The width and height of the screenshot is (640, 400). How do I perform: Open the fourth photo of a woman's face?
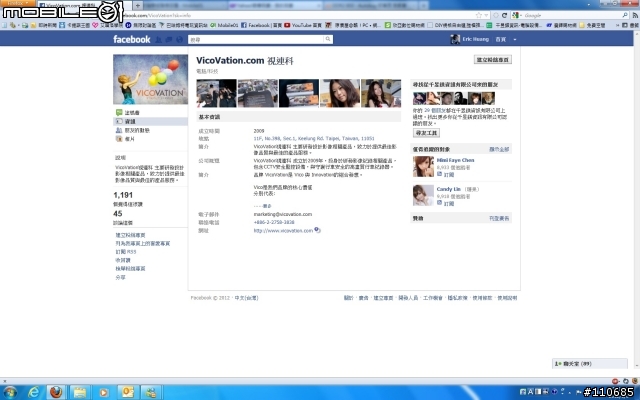click(x=340, y=93)
